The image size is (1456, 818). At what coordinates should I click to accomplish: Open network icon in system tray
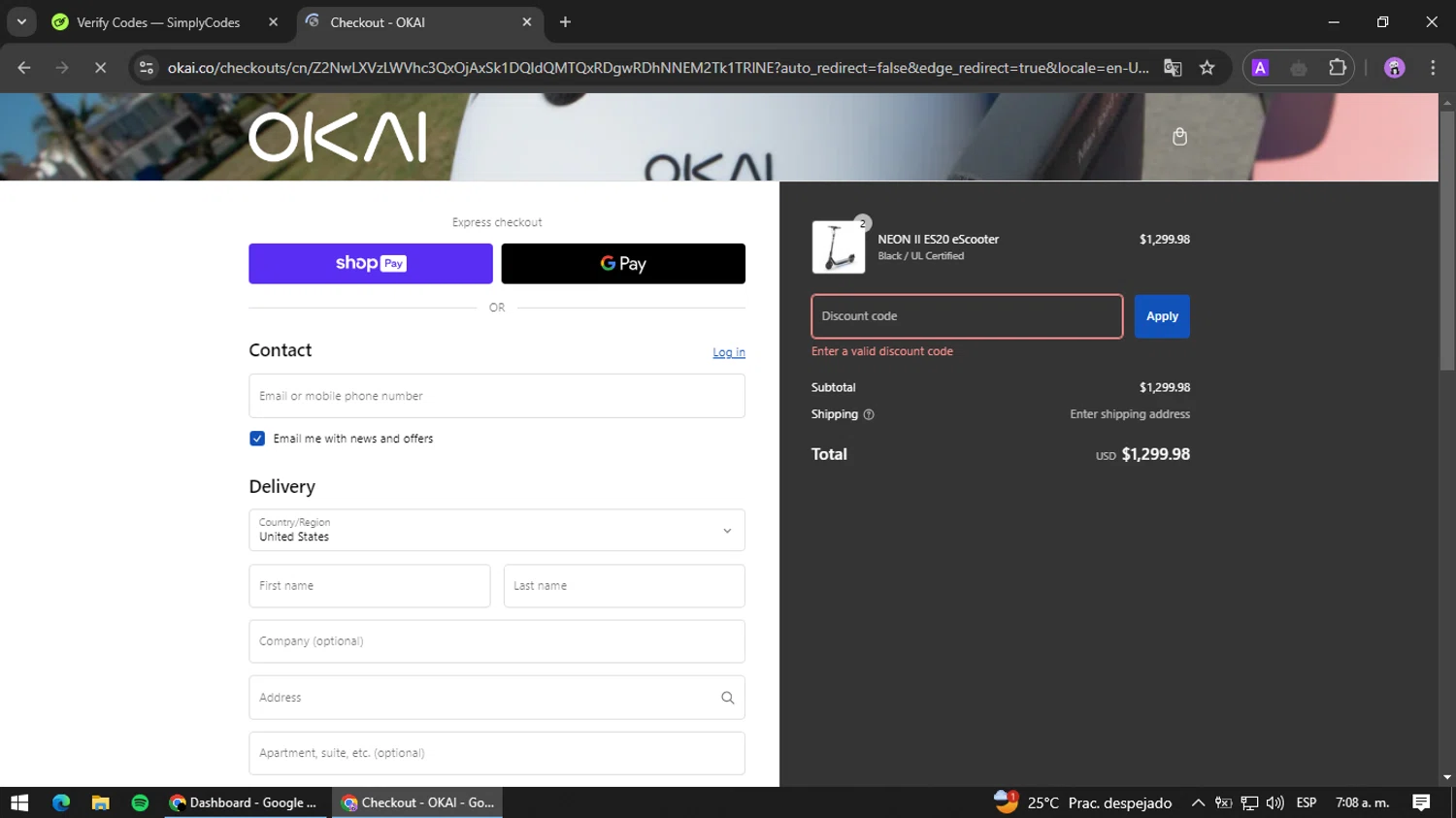pyautogui.click(x=1249, y=802)
